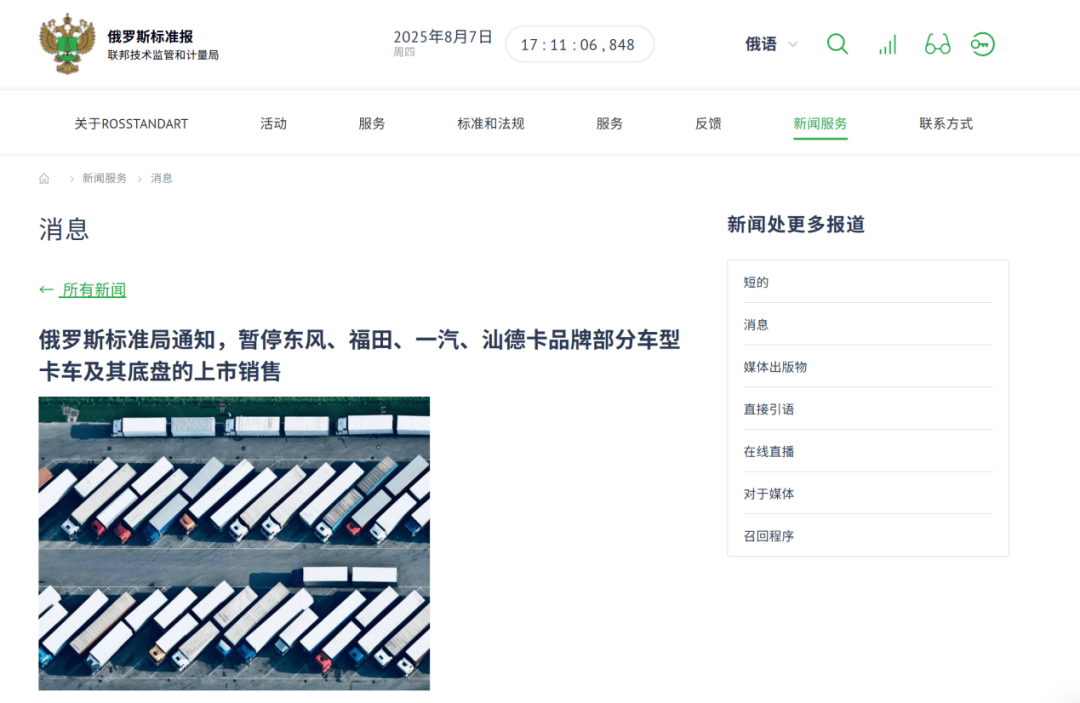Click 新闻服务 in the breadcrumb

point(105,178)
